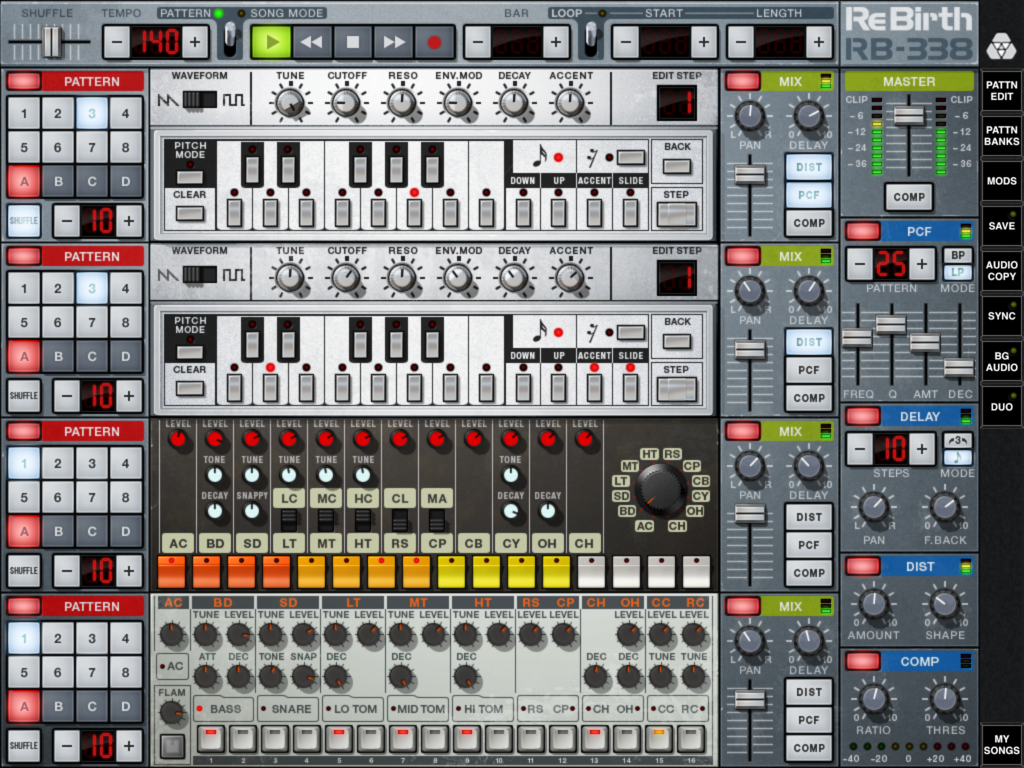Click the MASTER level fader
Screen dimensions: 1024x768
pos(908,116)
